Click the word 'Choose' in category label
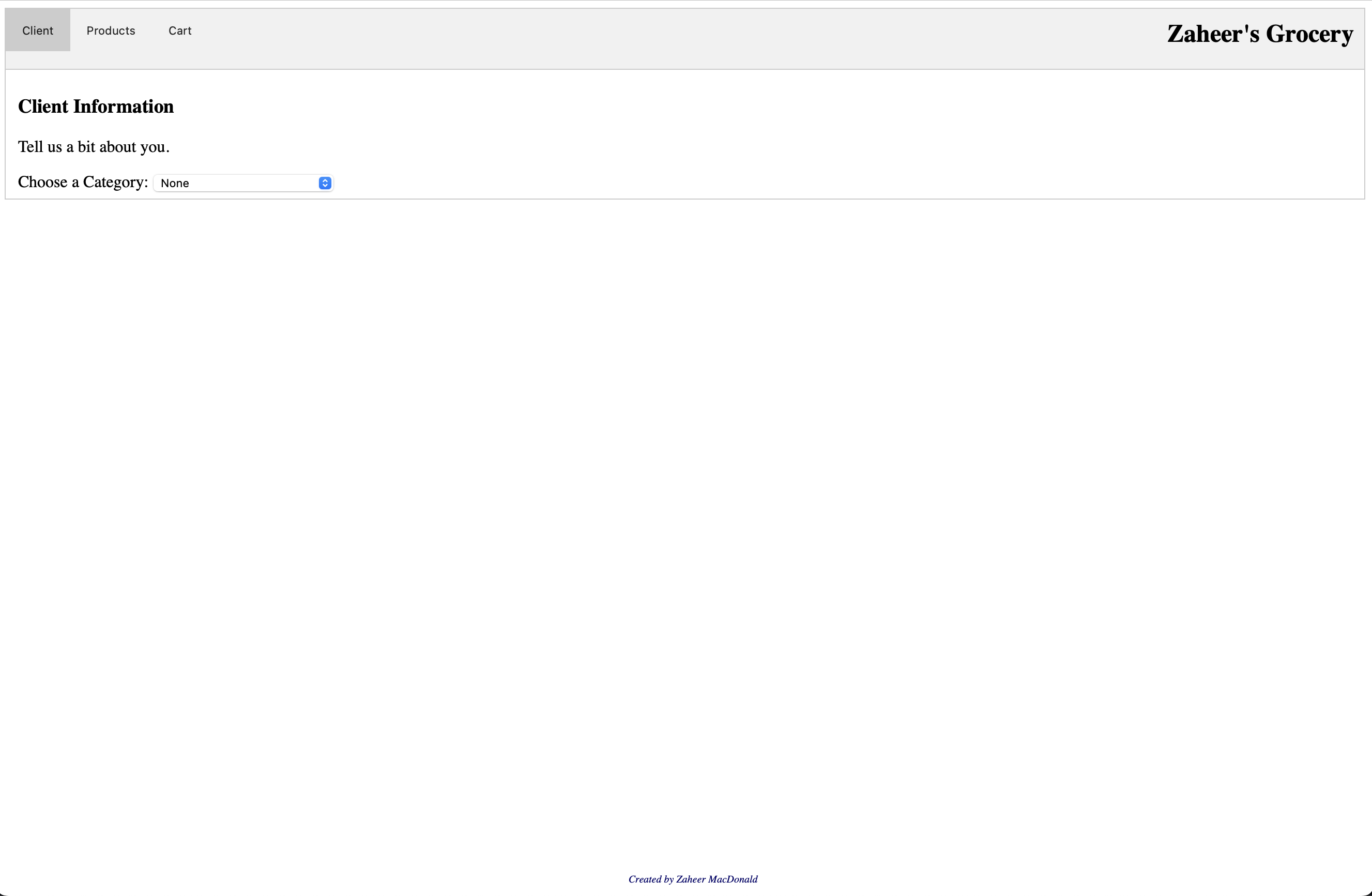Image resolution: width=1372 pixels, height=896 pixels. [43, 182]
